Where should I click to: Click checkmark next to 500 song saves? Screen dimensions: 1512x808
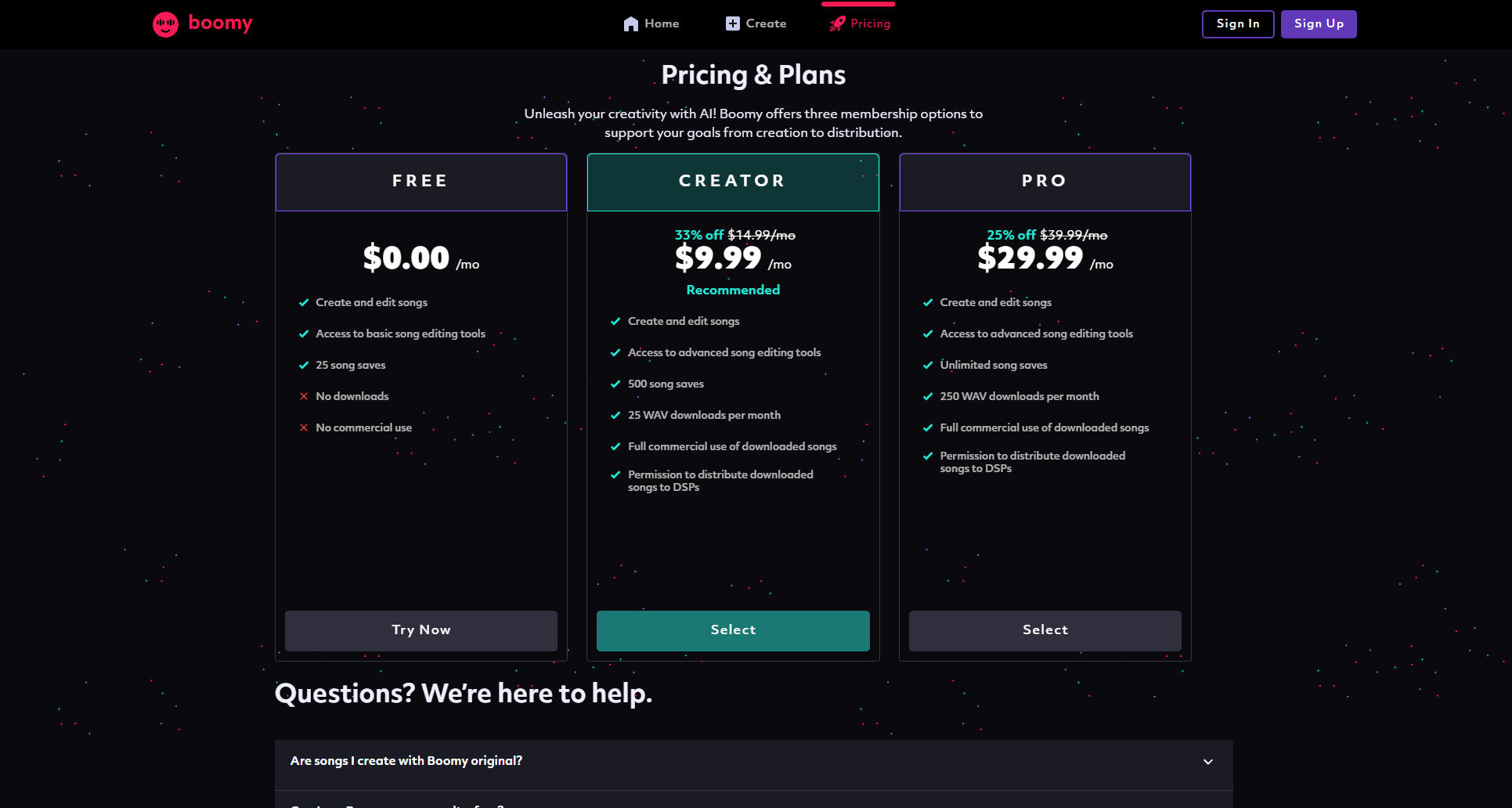(615, 384)
